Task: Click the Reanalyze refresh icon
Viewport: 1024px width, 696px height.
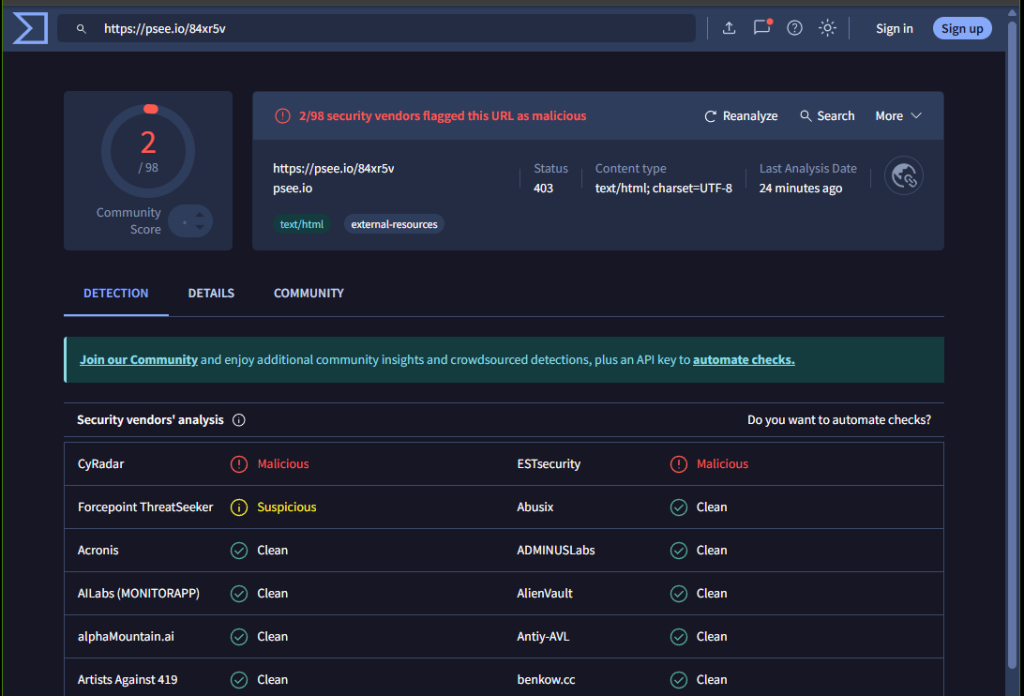Action: [710, 116]
